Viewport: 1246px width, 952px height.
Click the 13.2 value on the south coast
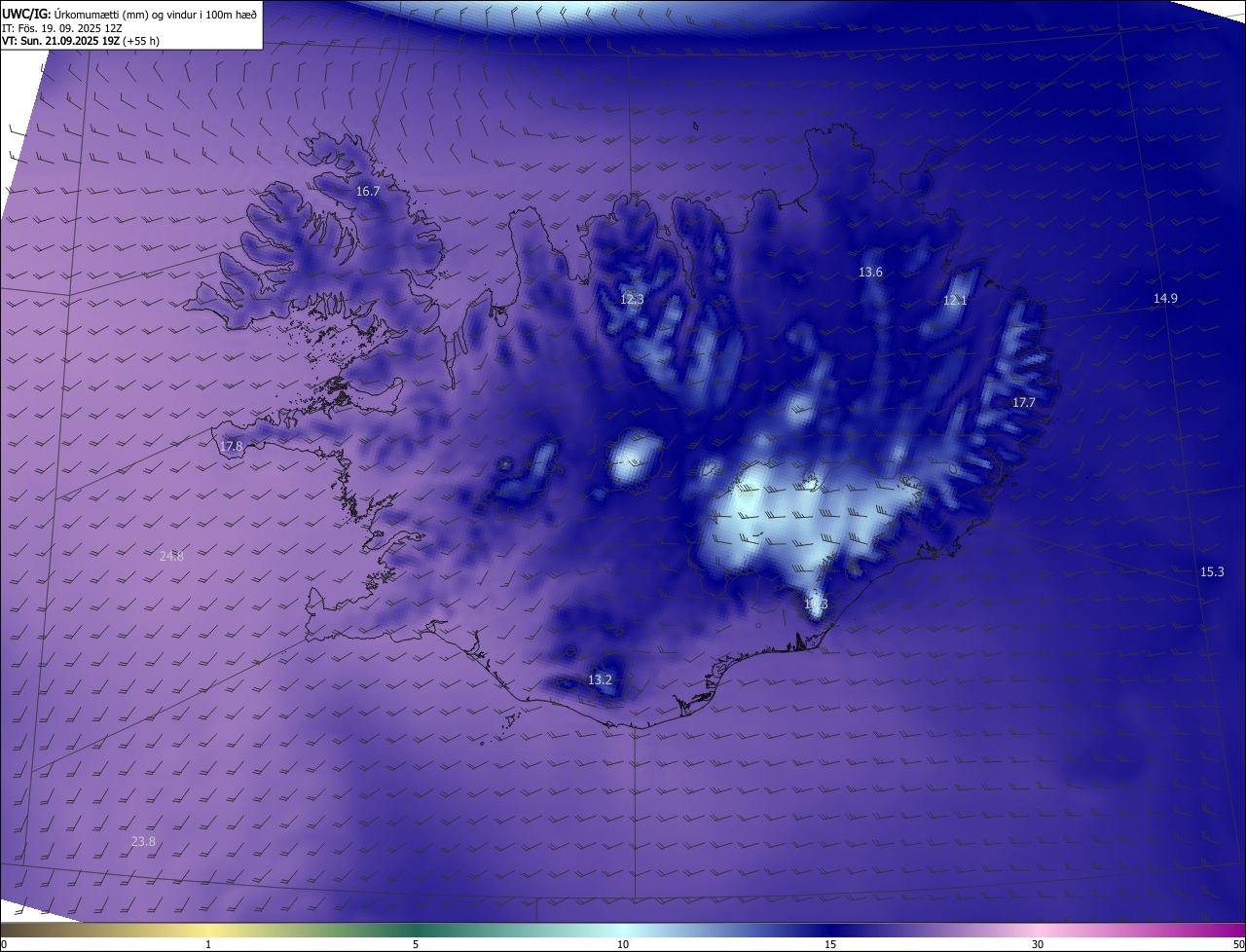pos(600,680)
